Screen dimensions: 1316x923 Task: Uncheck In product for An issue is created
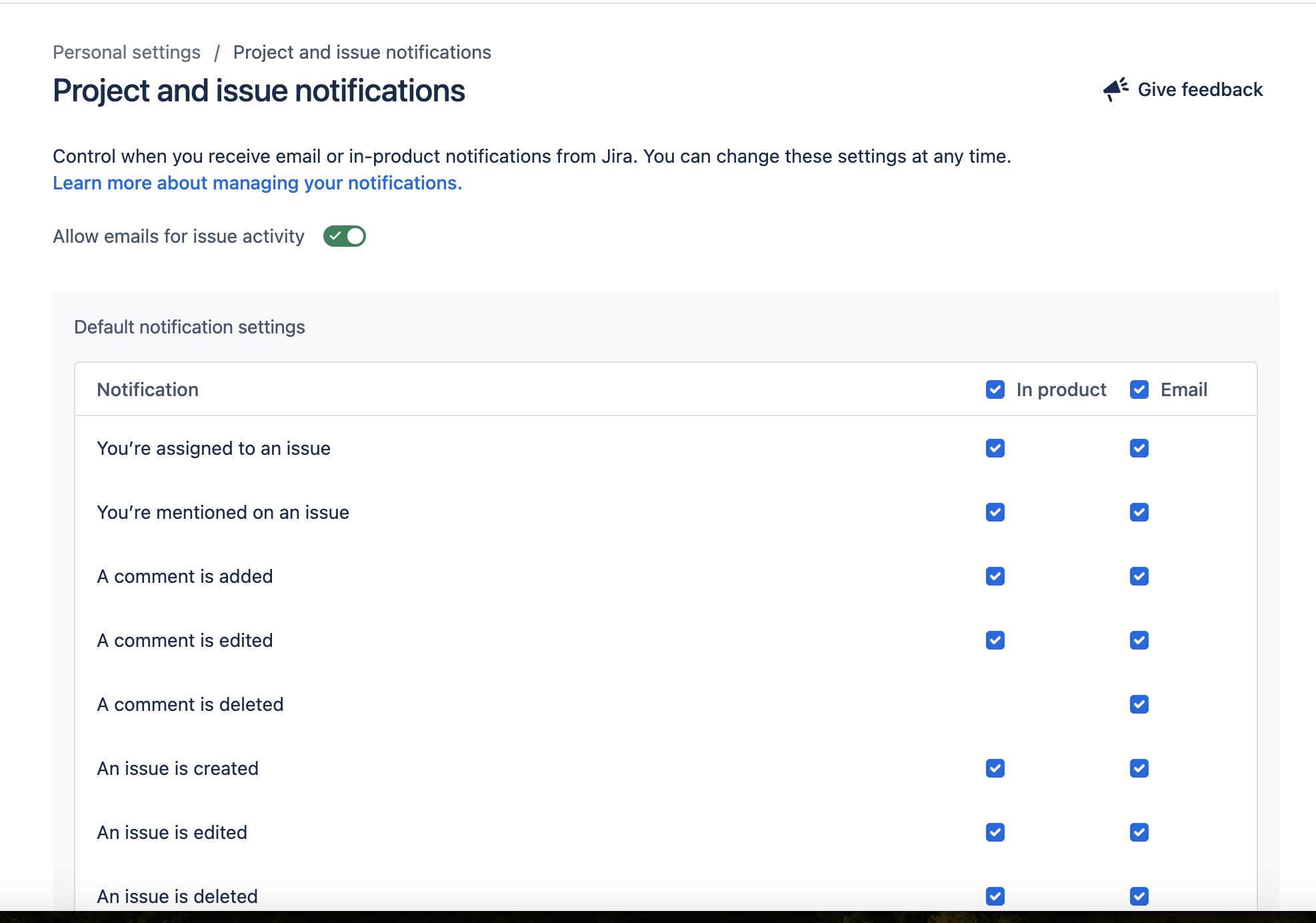tap(995, 768)
